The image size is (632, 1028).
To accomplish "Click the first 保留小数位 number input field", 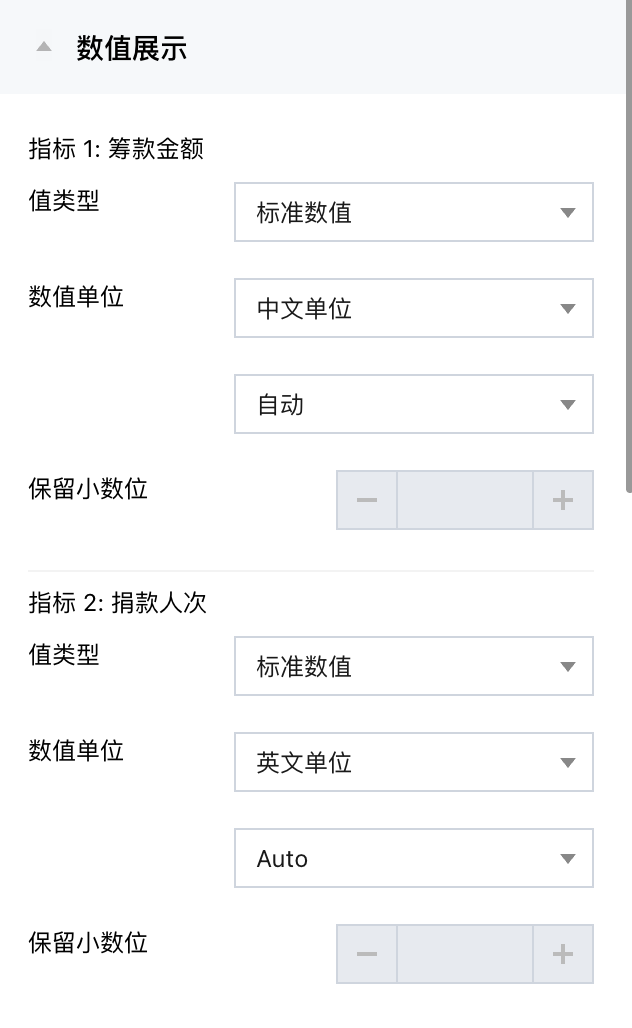I will pyautogui.click(x=464, y=500).
